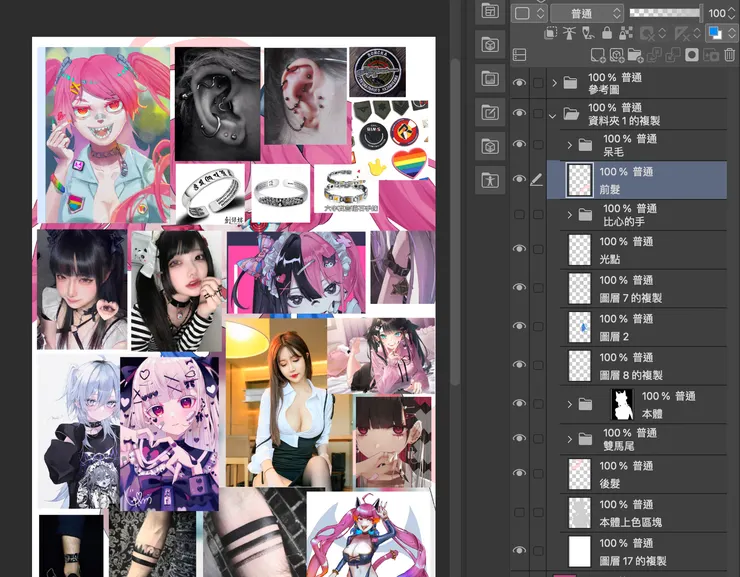Open the lower cube folder icon in sidebar

point(490,146)
